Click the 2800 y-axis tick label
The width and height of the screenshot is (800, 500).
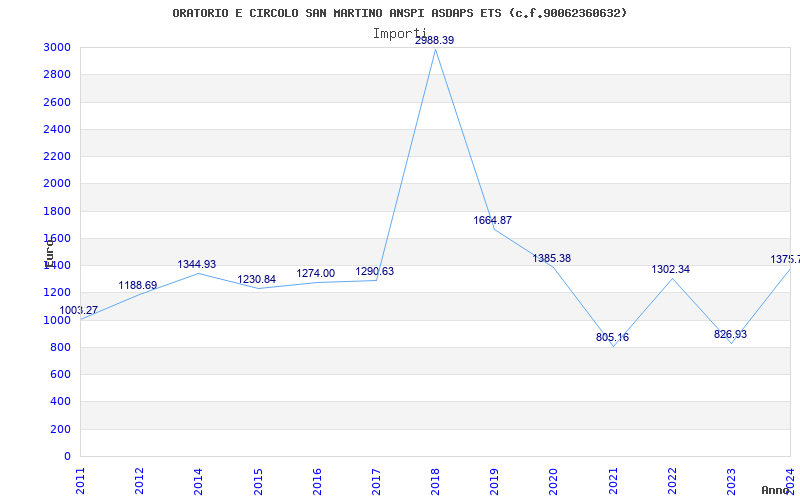click(x=57, y=74)
